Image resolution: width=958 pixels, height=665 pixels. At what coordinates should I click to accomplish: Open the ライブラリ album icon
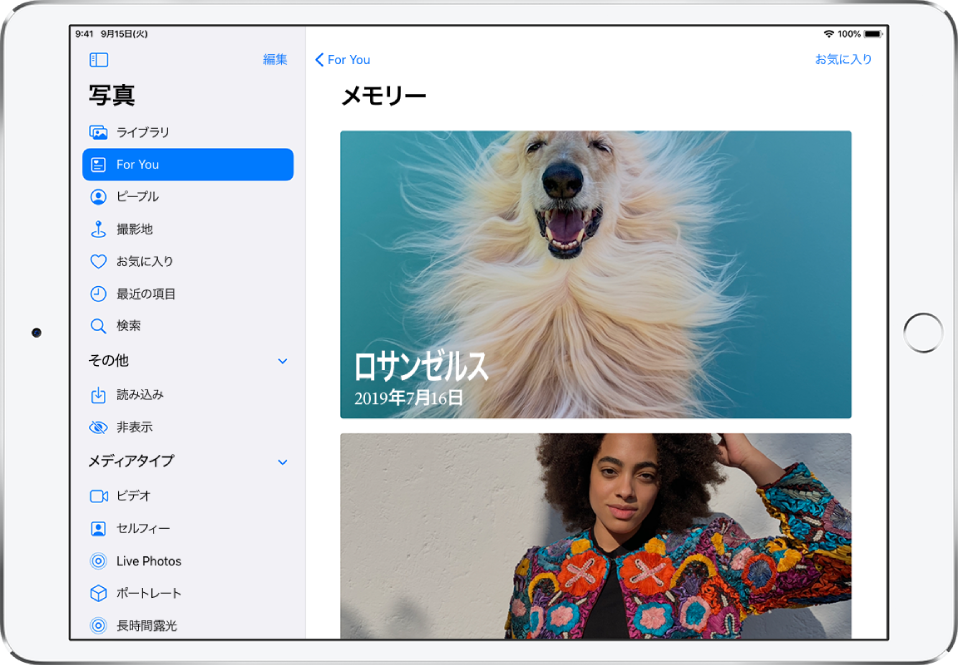tap(97, 132)
